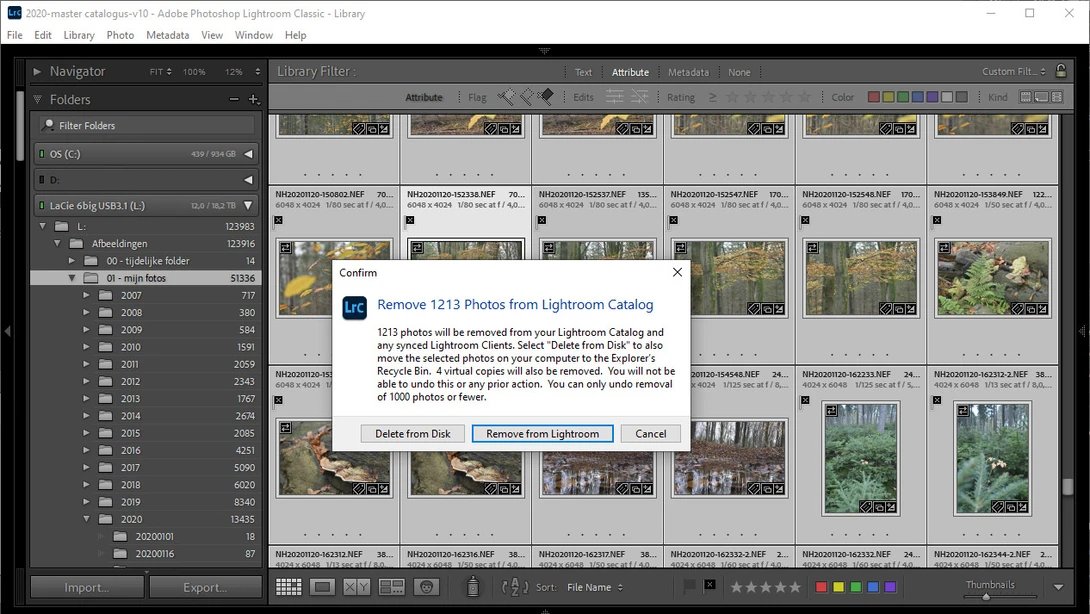Filter Kind by videos
Screen dimensions: 1090x614
pos(1057,97)
